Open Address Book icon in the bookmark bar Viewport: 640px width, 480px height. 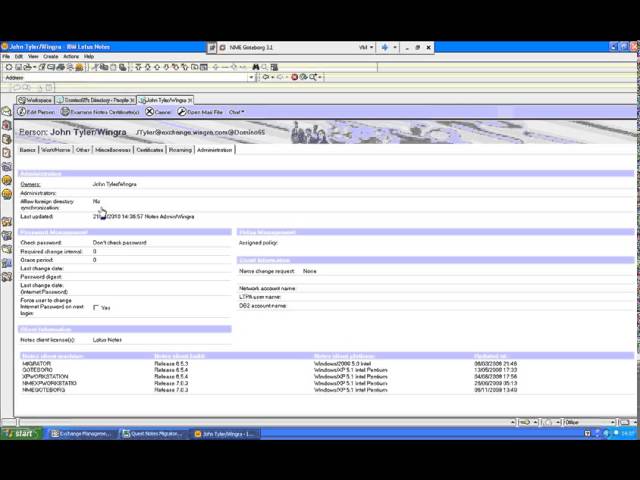[7, 139]
